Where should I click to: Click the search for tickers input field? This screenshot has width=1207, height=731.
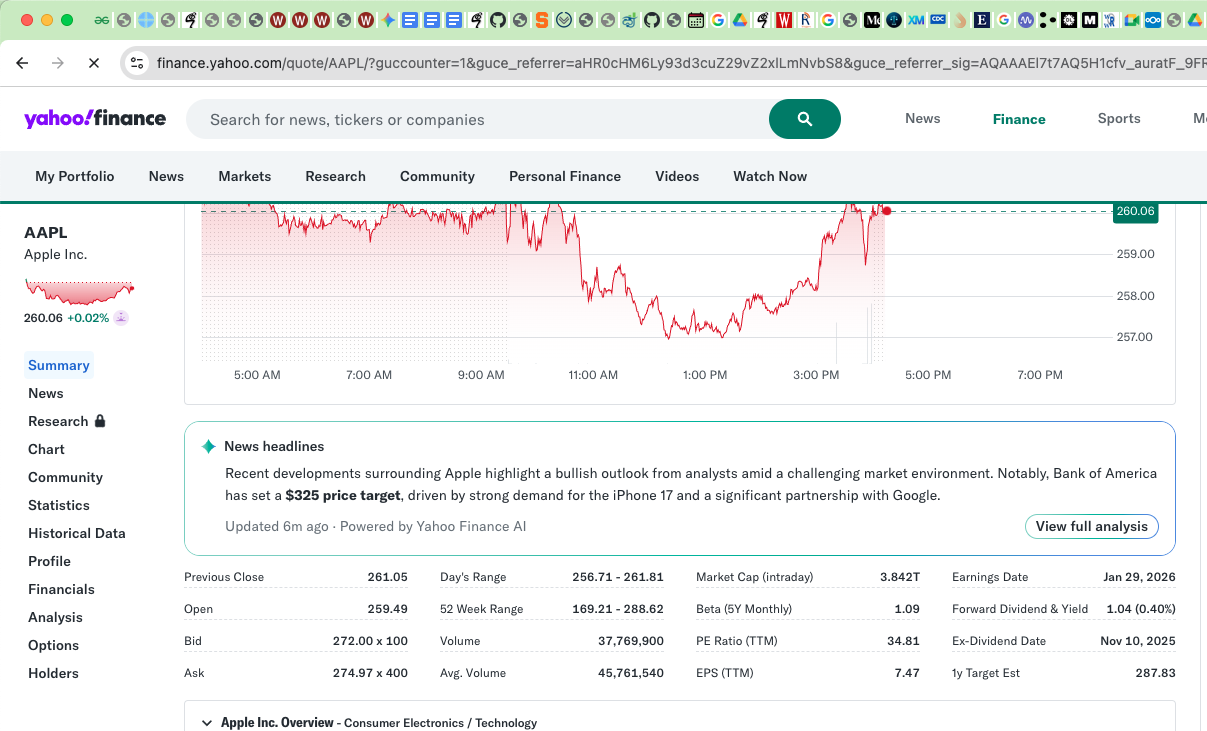pyautogui.click(x=480, y=119)
